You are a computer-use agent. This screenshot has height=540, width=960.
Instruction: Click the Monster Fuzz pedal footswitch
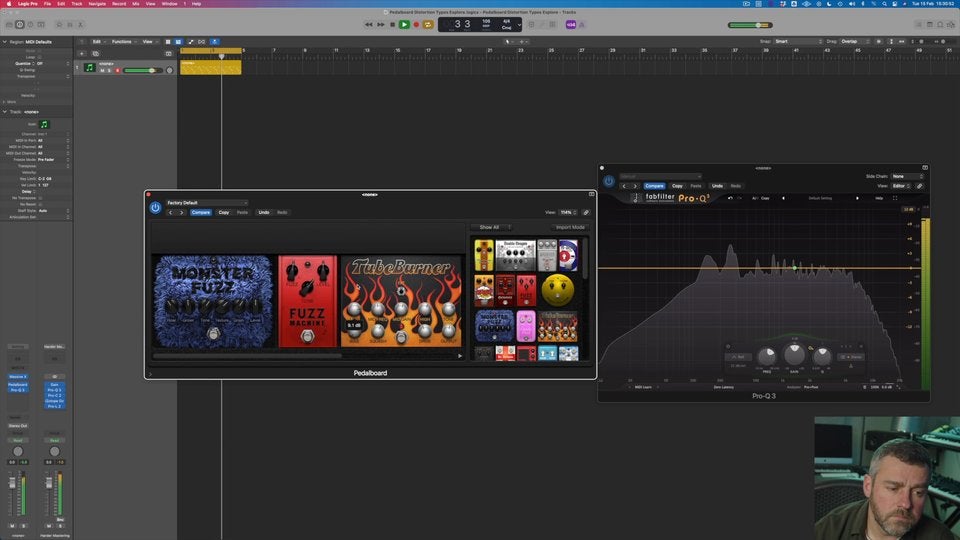pos(212,333)
